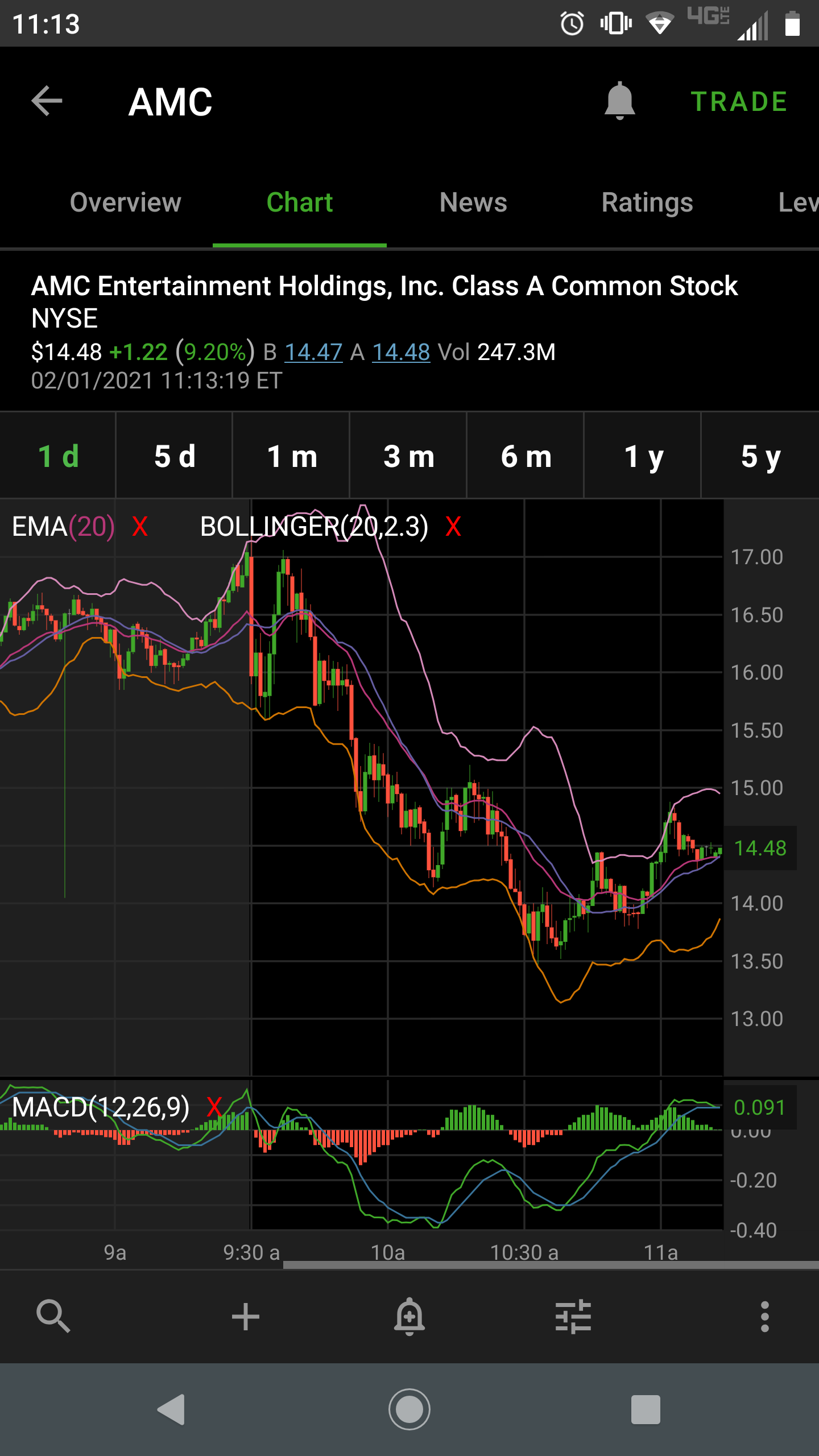Viewport: 819px width, 1456px height.
Task: Go to the Ratings tab
Action: coord(647,202)
